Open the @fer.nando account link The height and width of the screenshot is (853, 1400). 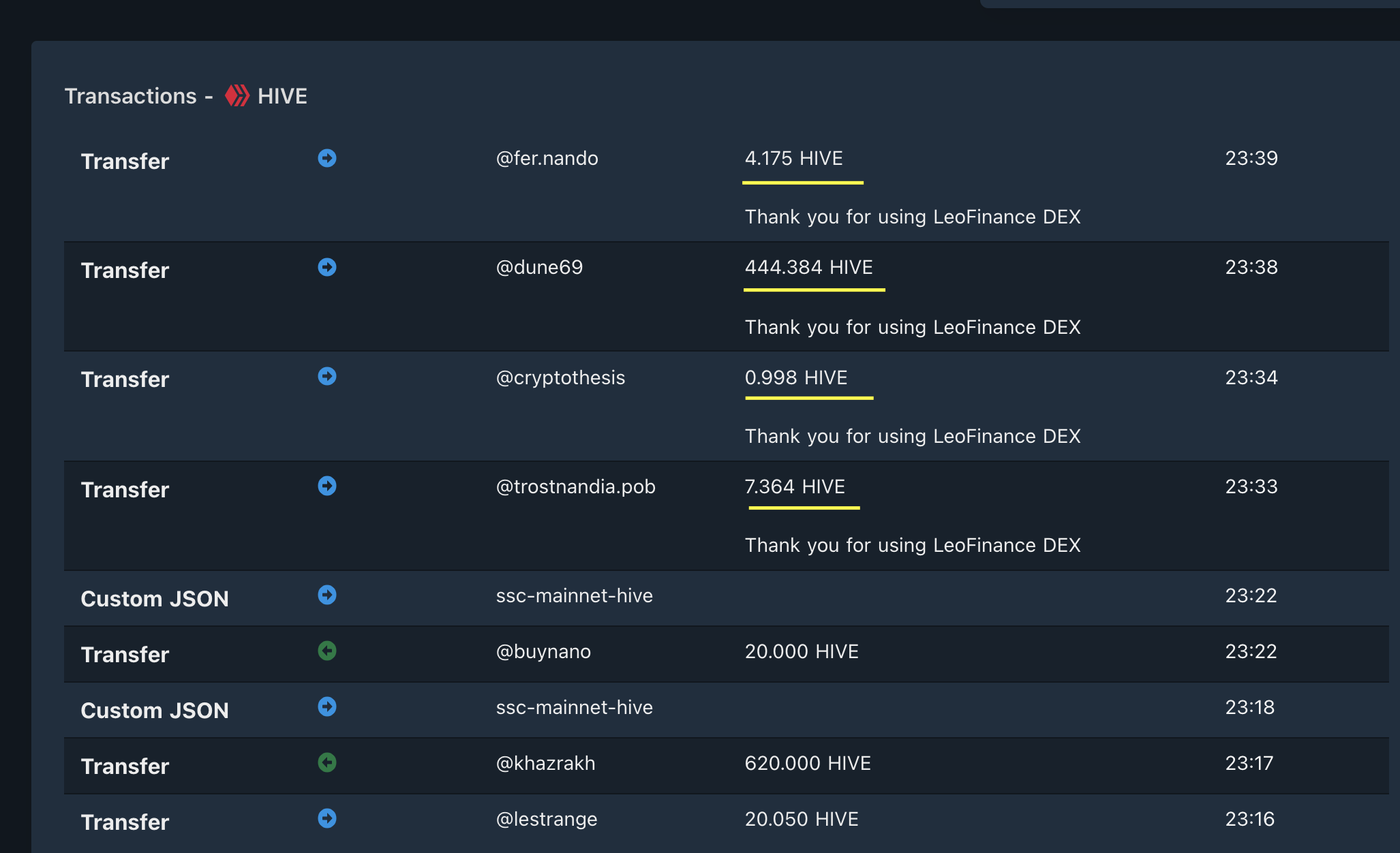pos(547,158)
